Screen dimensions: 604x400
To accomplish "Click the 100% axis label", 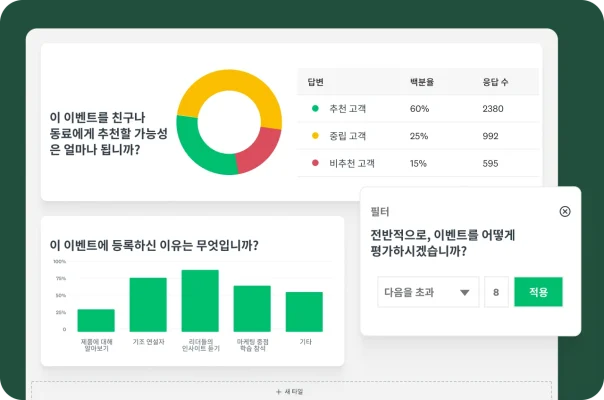I will click(x=60, y=261).
